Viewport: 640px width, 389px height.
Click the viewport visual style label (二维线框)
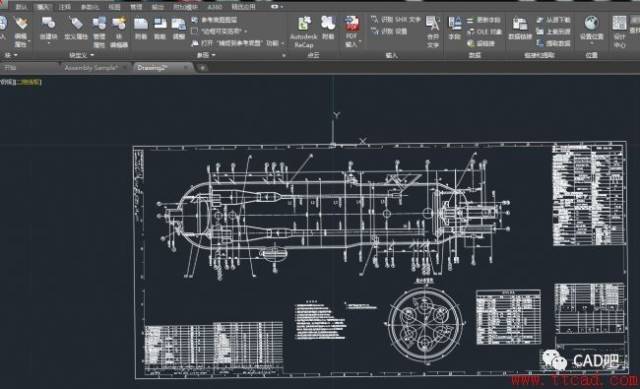point(29,82)
